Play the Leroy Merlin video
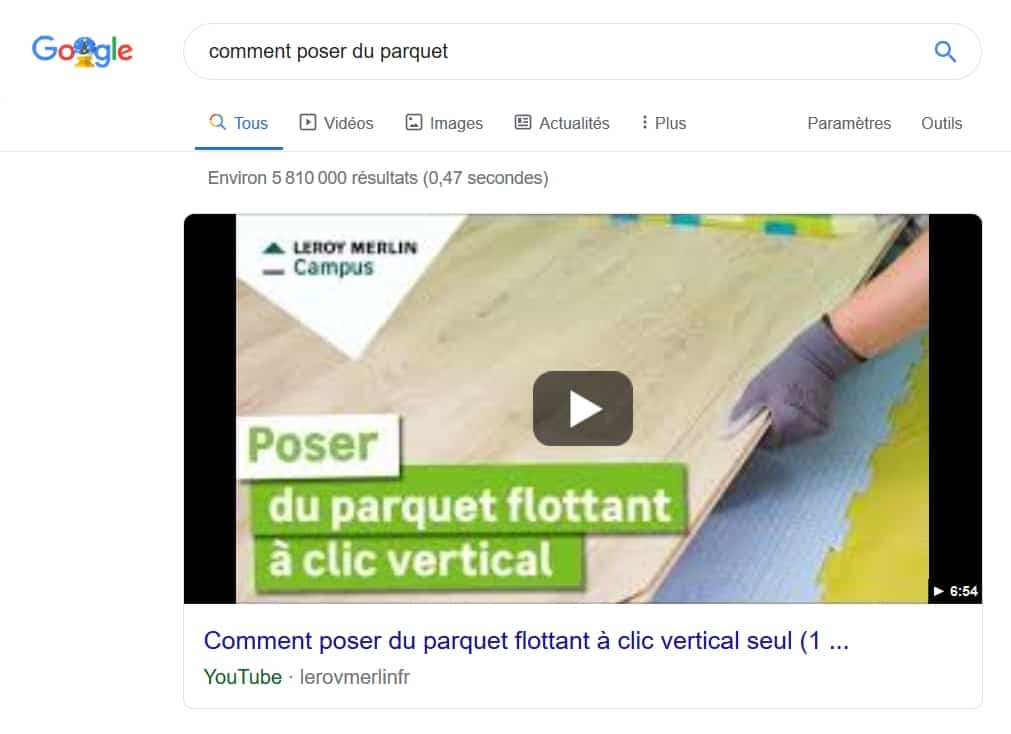The width and height of the screenshot is (1011, 734). pos(582,408)
